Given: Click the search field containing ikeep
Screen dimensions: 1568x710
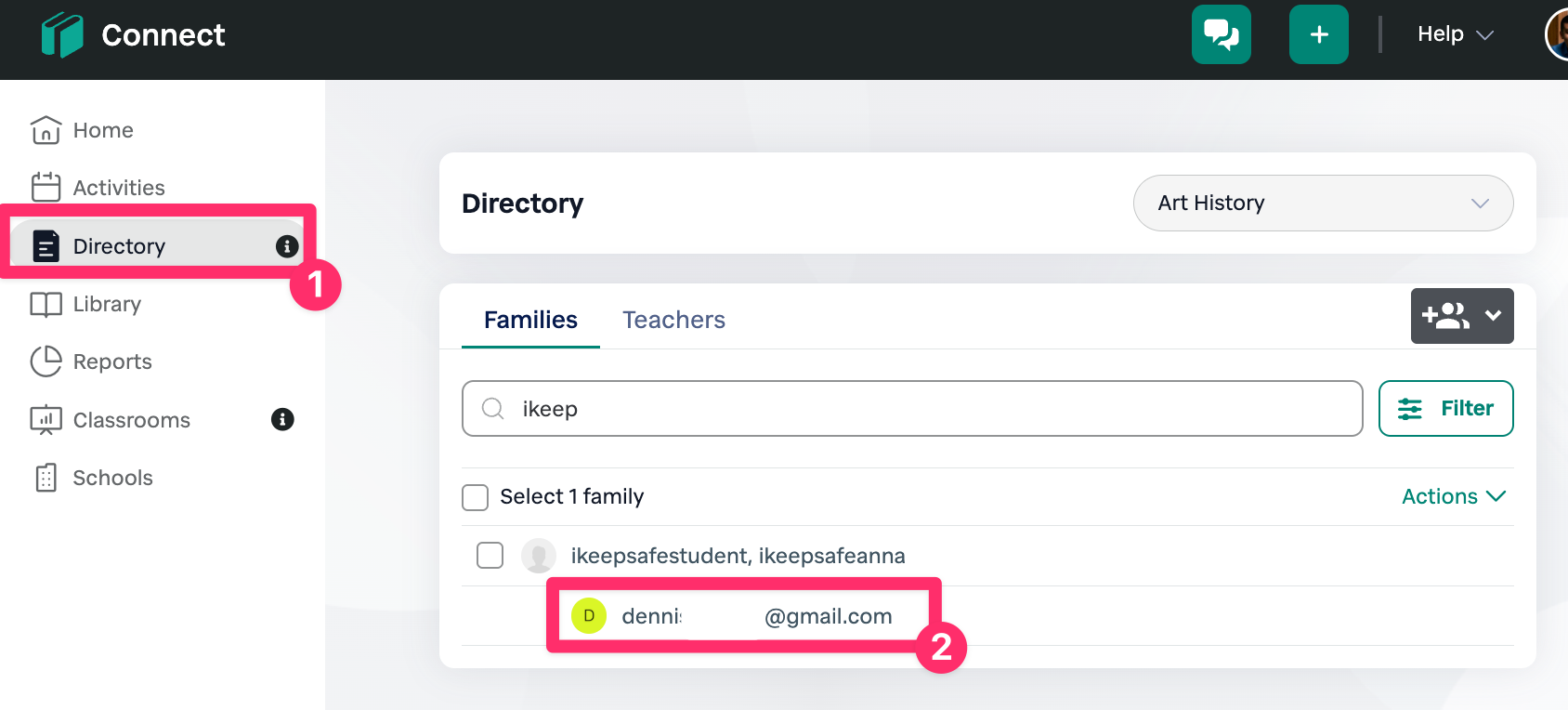Looking at the screenshot, I should pos(911,408).
